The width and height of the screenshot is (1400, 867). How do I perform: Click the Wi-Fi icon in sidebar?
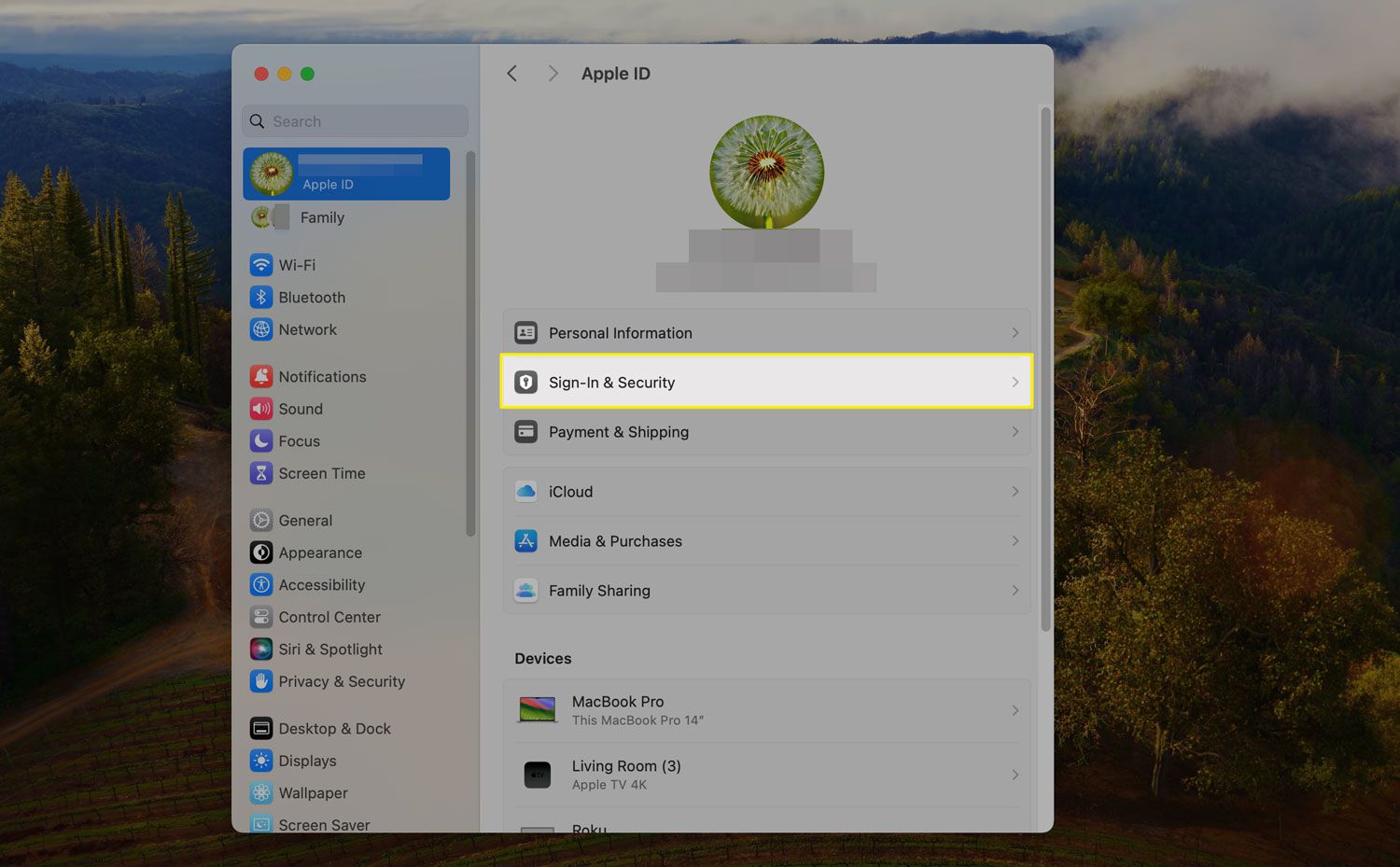pyautogui.click(x=261, y=265)
